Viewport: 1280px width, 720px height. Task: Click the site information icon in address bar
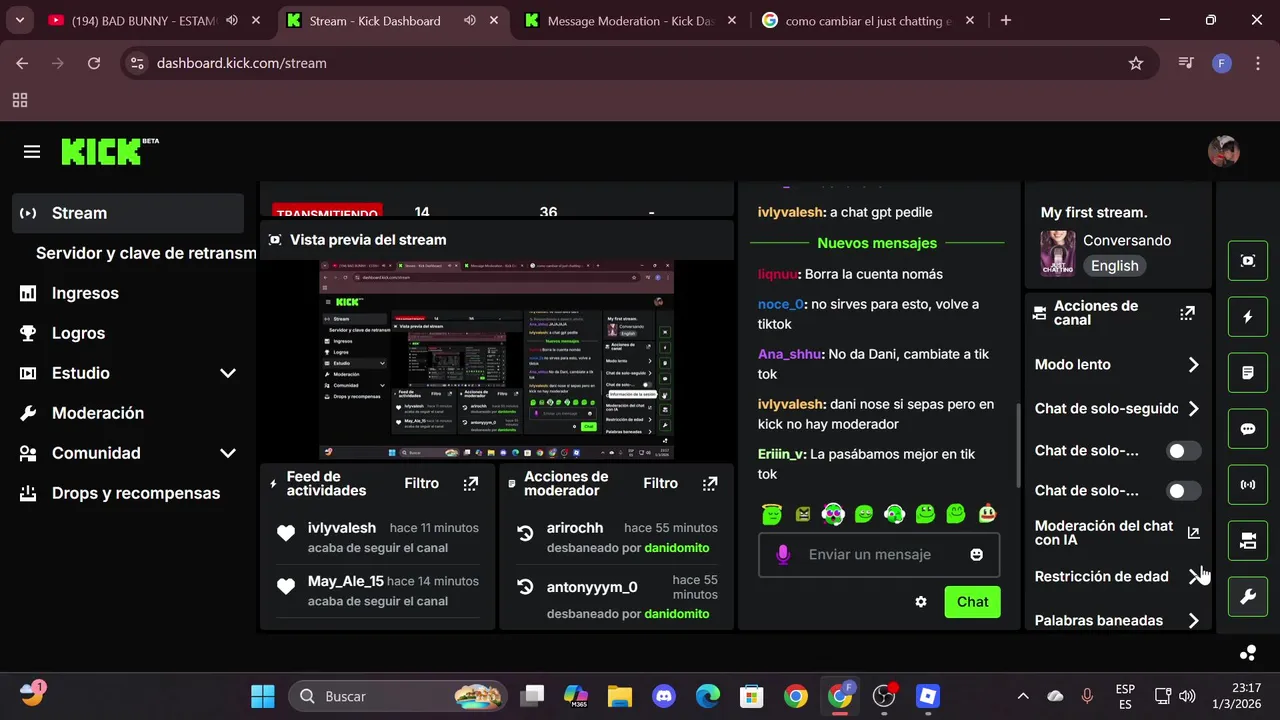(137, 63)
